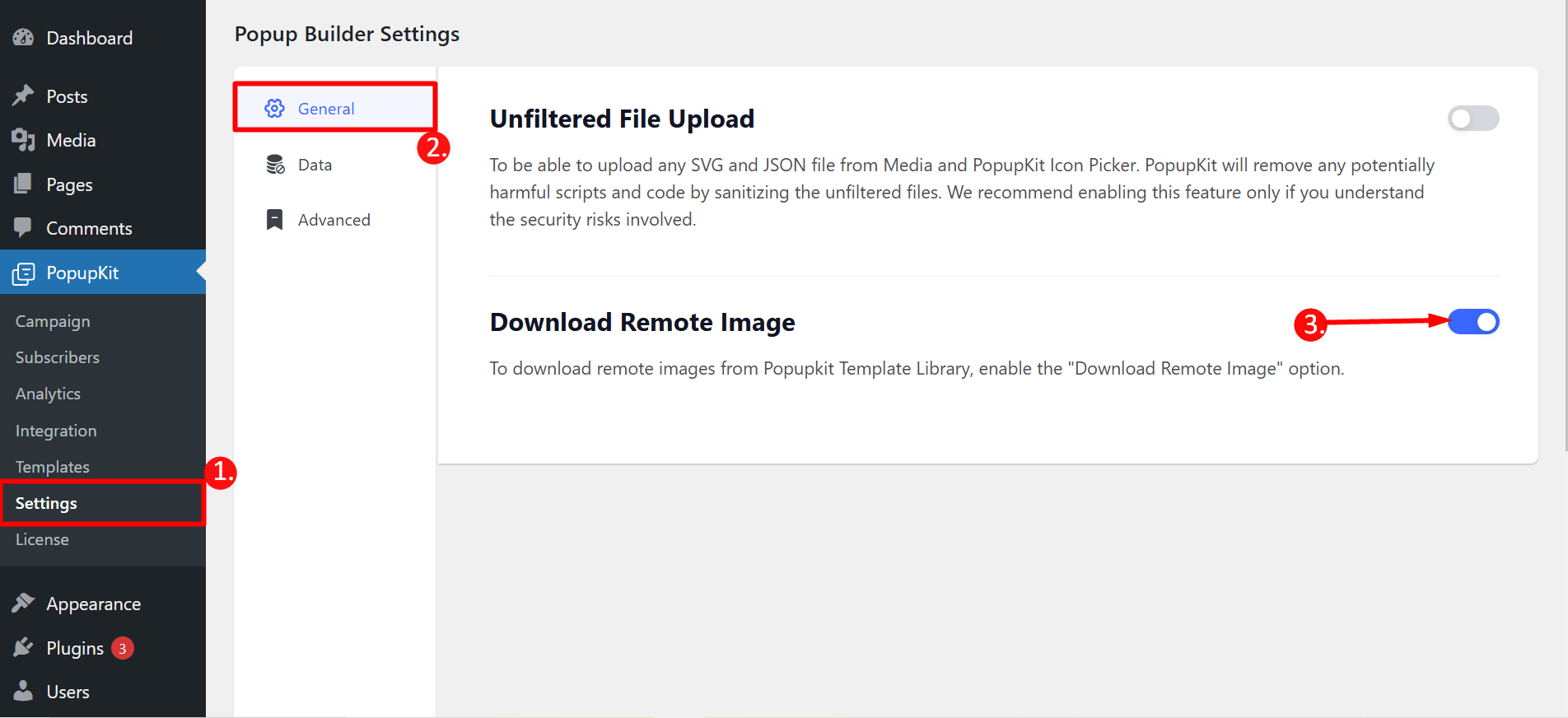This screenshot has height=718, width=1568.
Task: Click the Plugins update count badge
Action: (123, 648)
